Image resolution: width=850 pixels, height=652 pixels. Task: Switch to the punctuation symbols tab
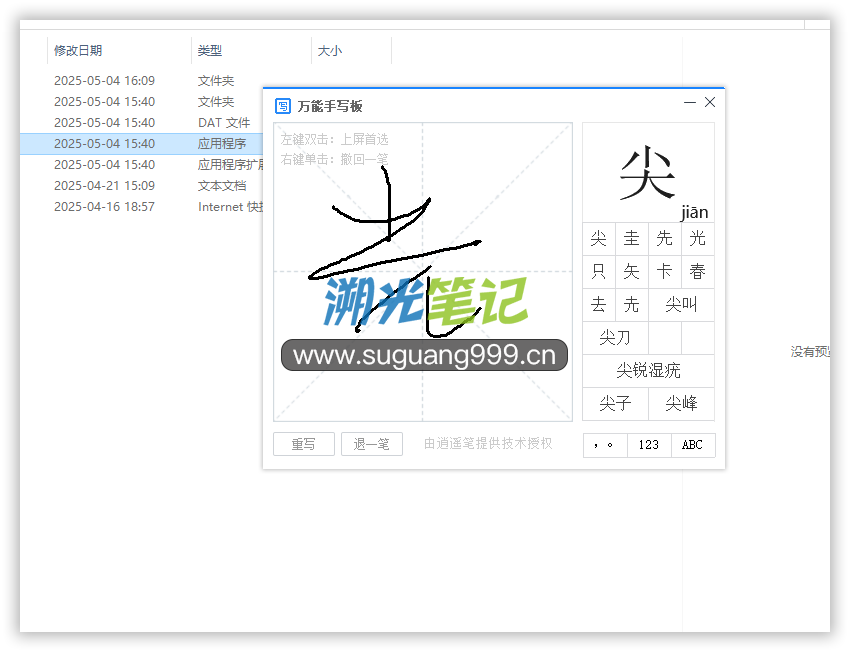(605, 445)
